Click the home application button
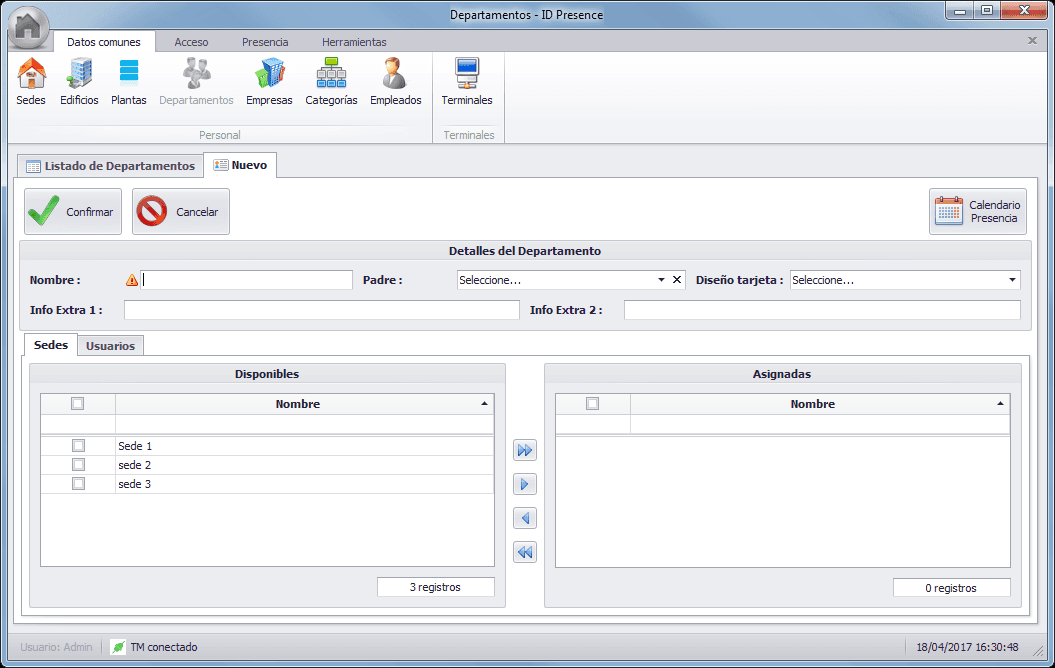This screenshot has width=1055, height=668. (x=29, y=27)
